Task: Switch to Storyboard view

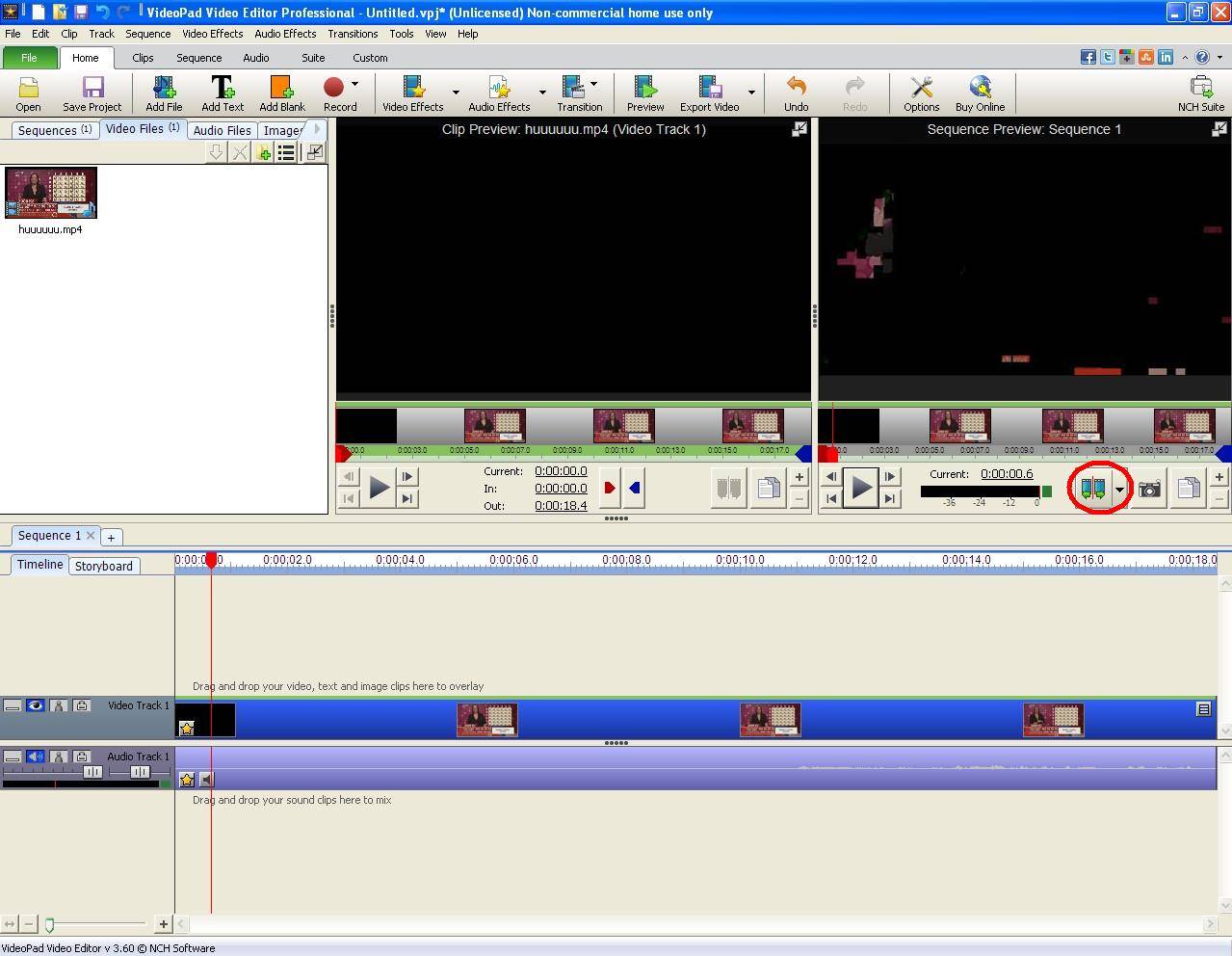Action: click(x=104, y=566)
